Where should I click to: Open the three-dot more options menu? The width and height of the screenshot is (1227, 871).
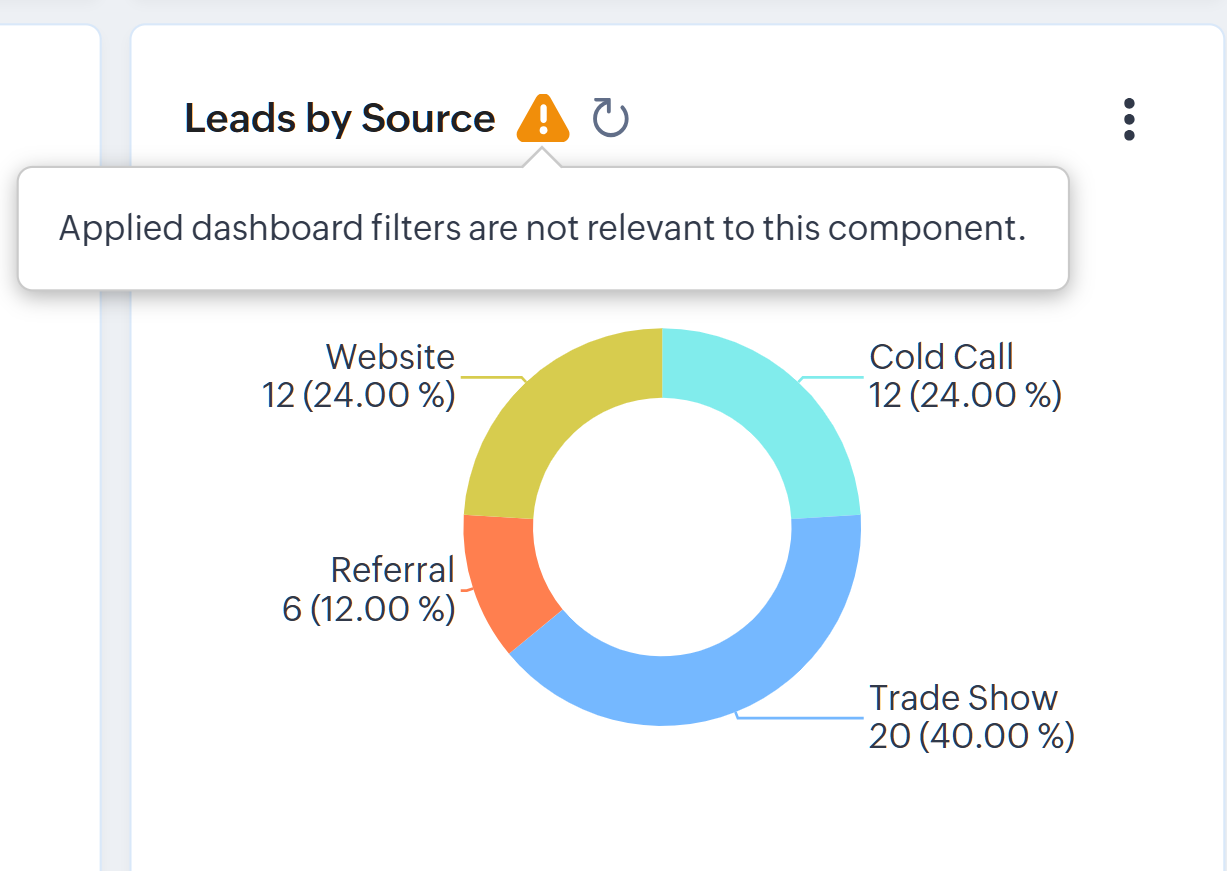(x=1129, y=120)
